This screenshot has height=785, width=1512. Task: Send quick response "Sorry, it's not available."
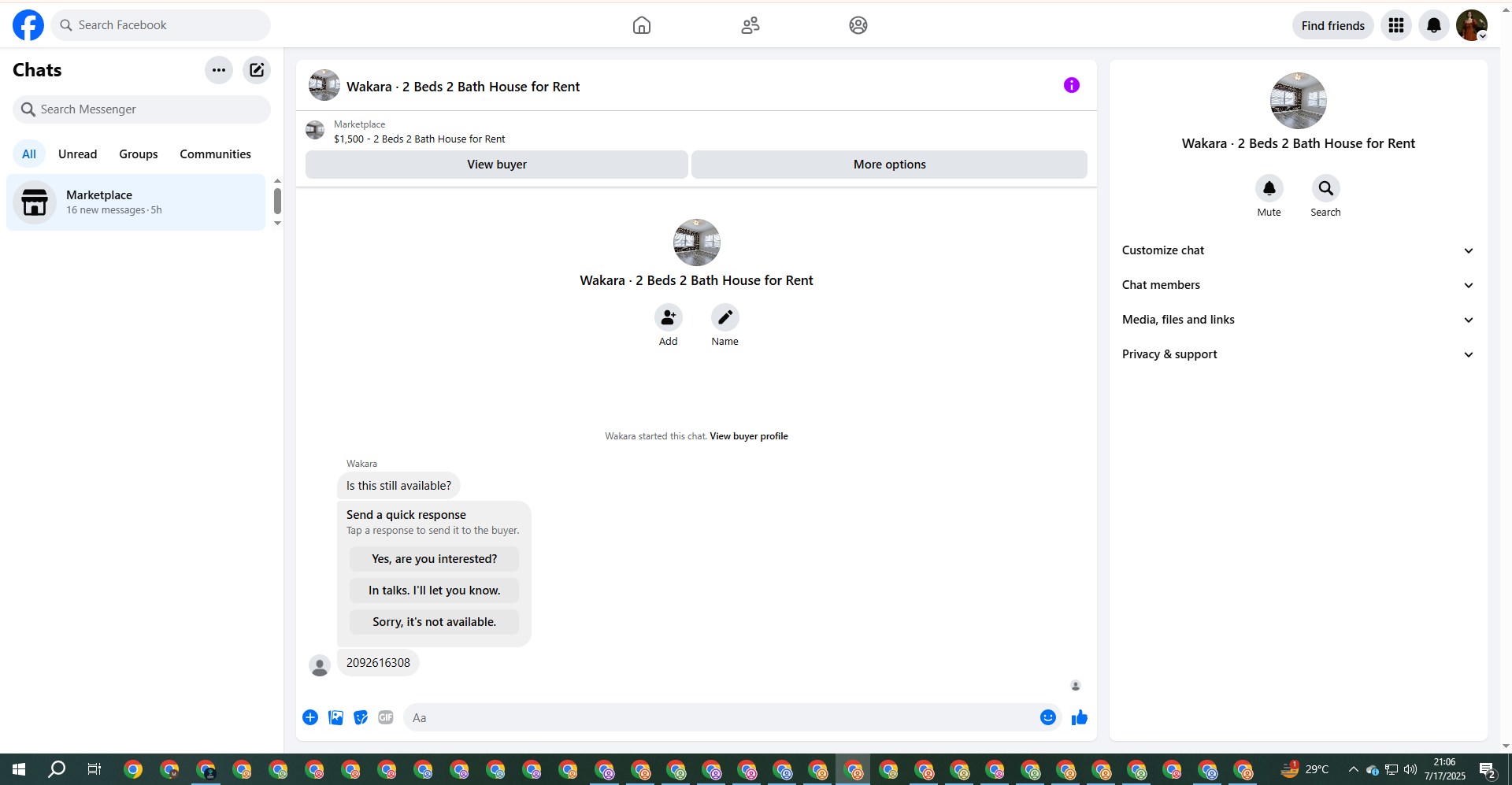435,622
